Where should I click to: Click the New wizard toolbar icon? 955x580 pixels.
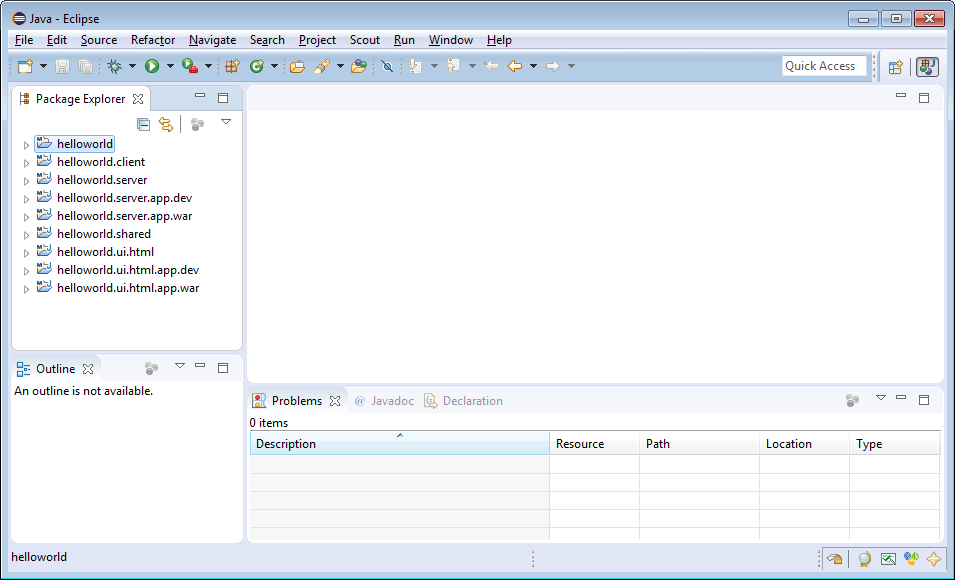click(x=26, y=66)
